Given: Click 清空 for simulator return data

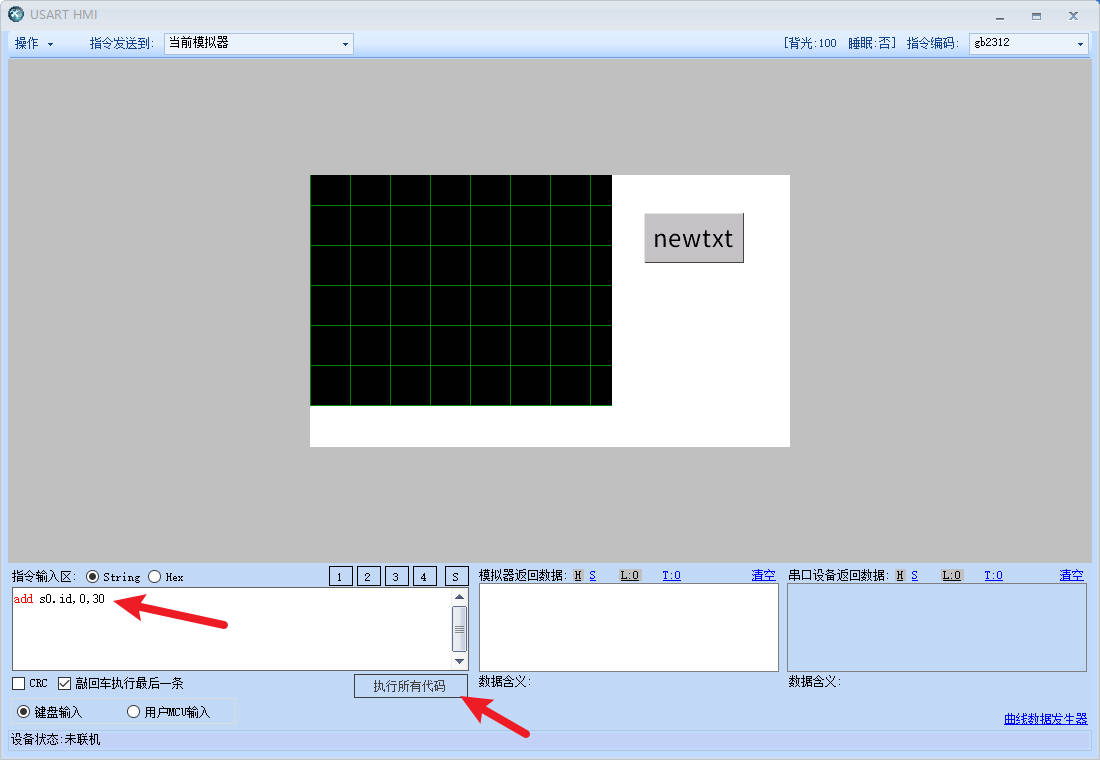Looking at the screenshot, I should pos(763,575).
